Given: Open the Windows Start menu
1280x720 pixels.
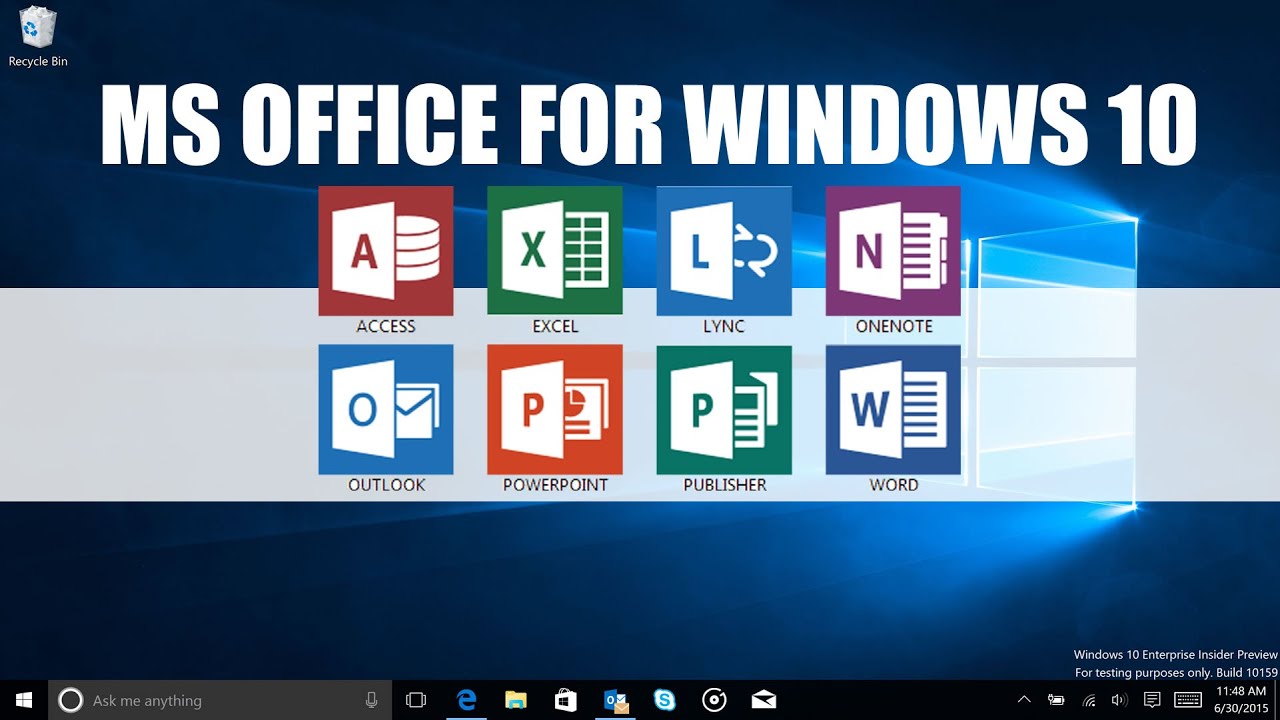Looking at the screenshot, I should tap(24, 700).
